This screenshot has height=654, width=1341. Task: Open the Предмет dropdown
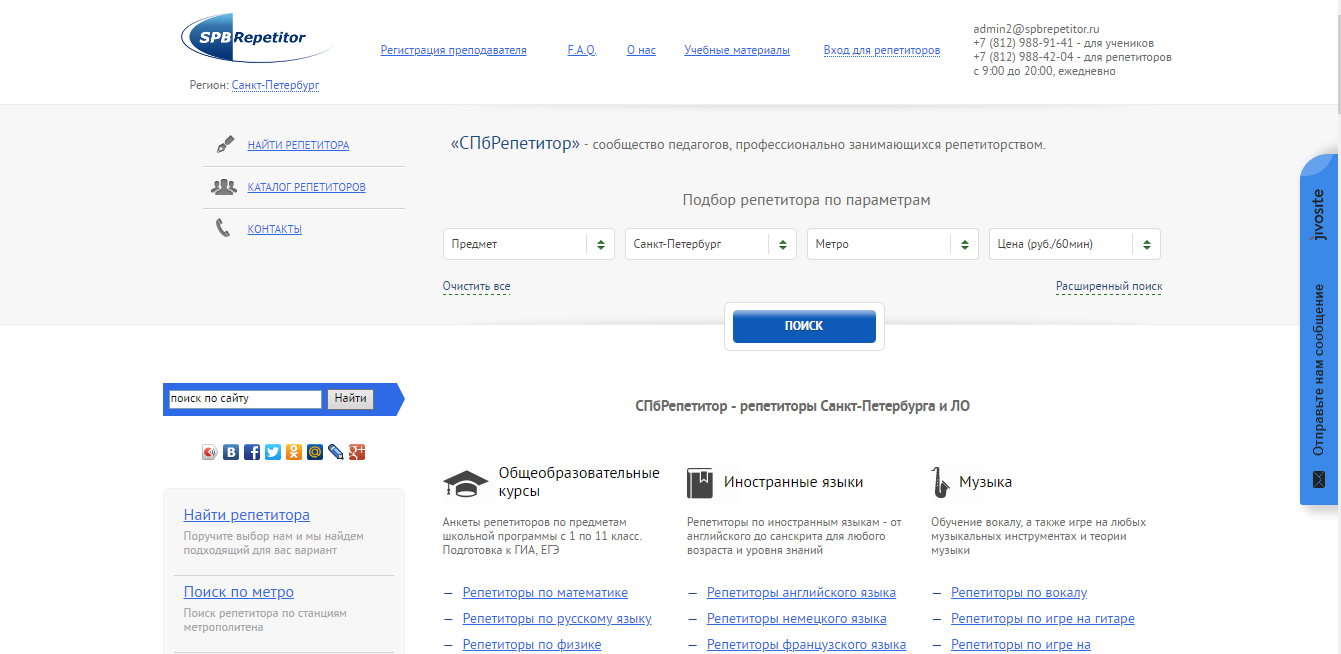point(528,243)
